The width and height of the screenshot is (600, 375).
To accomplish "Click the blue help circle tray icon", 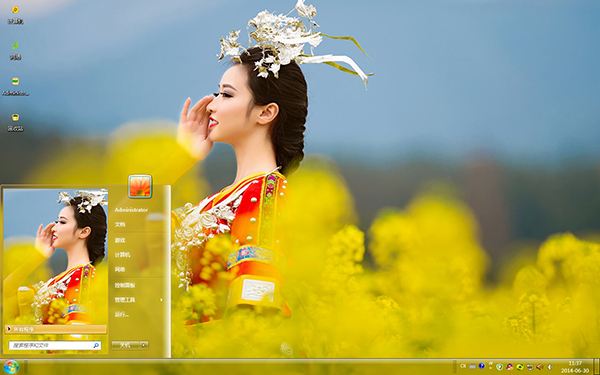I will [x=482, y=366].
